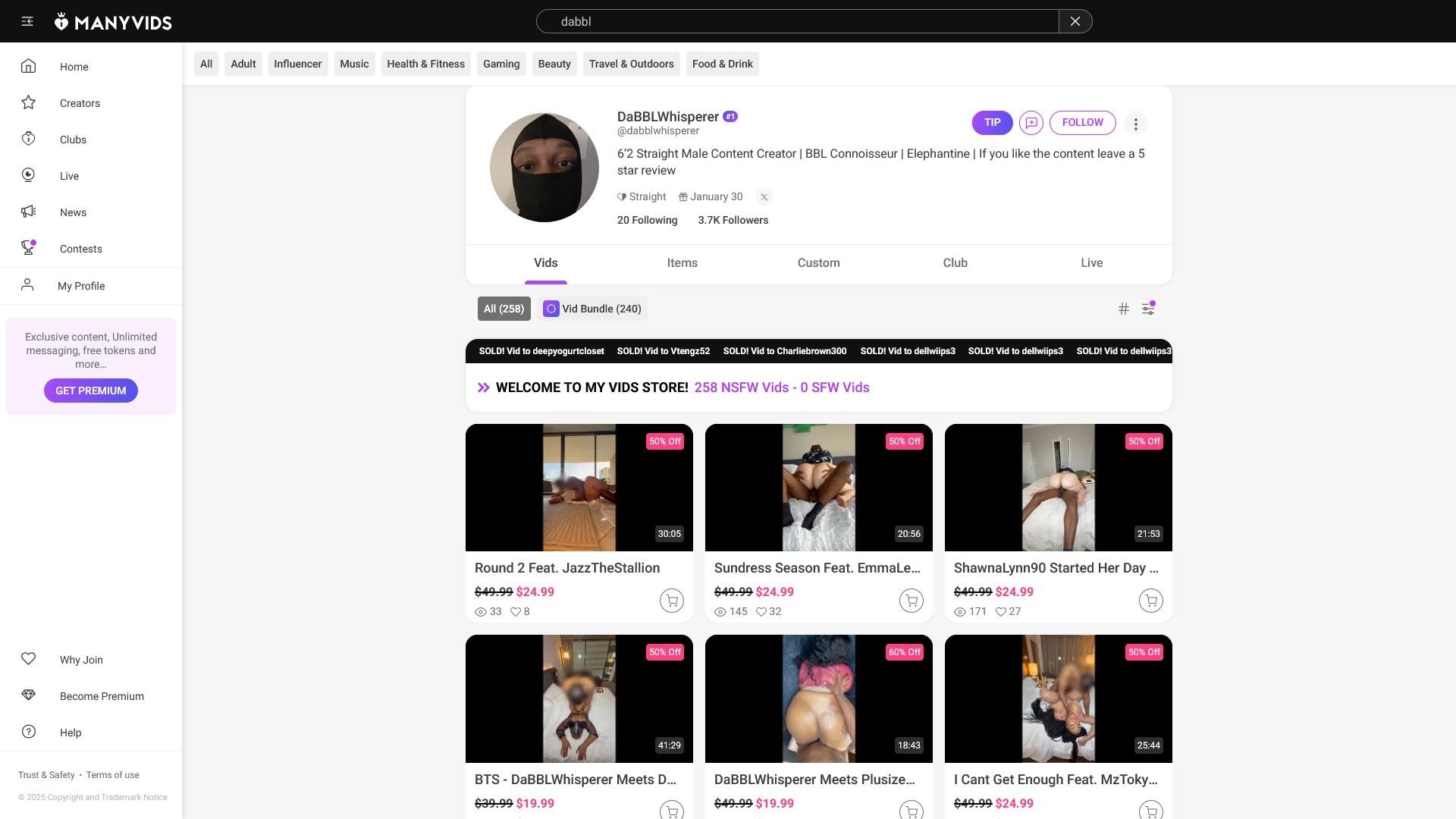Screen dimensions: 1456x819
Task: Select the Food & Drink category
Action: pos(723,64)
